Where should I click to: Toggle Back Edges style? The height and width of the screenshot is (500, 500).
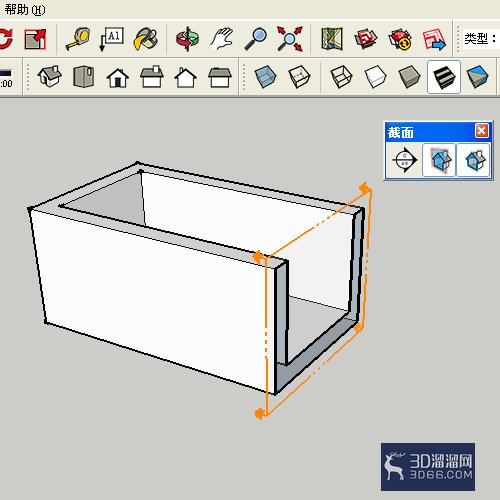click(x=299, y=77)
